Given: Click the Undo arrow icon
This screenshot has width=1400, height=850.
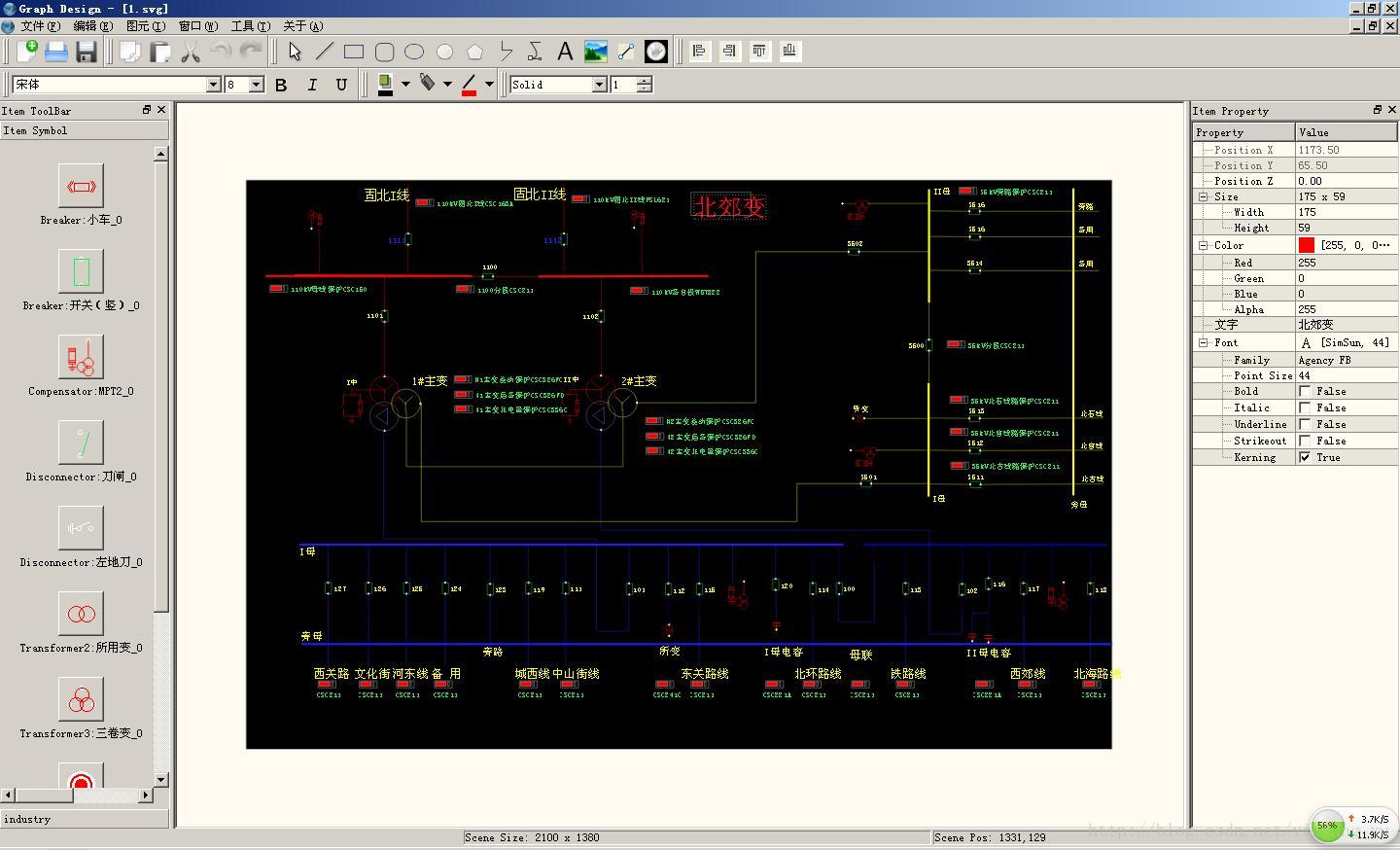Looking at the screenshot, I should pyautogui.click(x=221, y=52).
